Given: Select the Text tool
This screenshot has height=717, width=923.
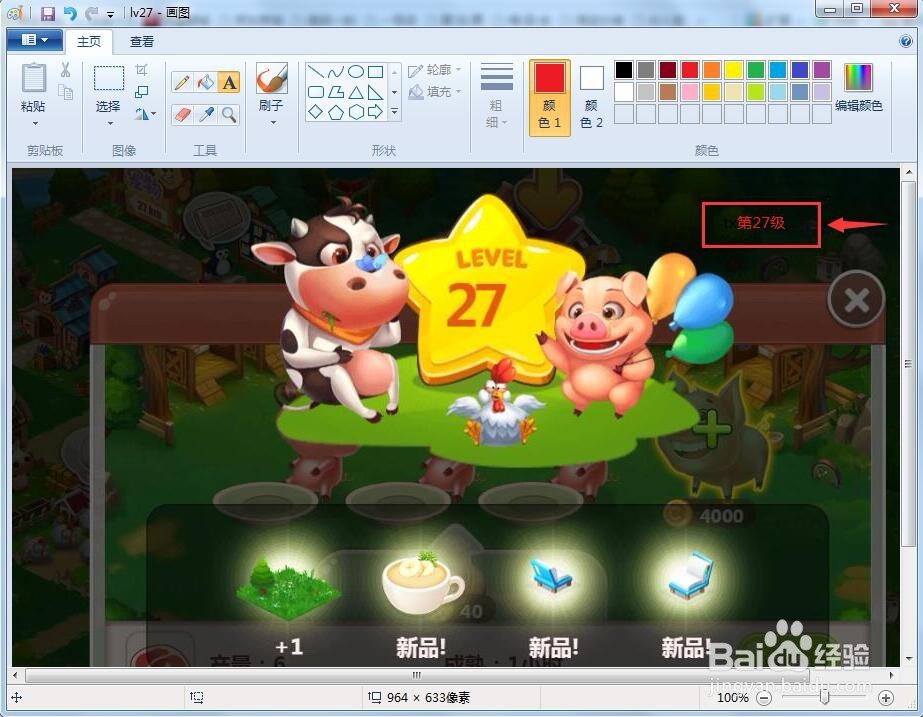Looking at the screenshot, I should pos(229,82).
